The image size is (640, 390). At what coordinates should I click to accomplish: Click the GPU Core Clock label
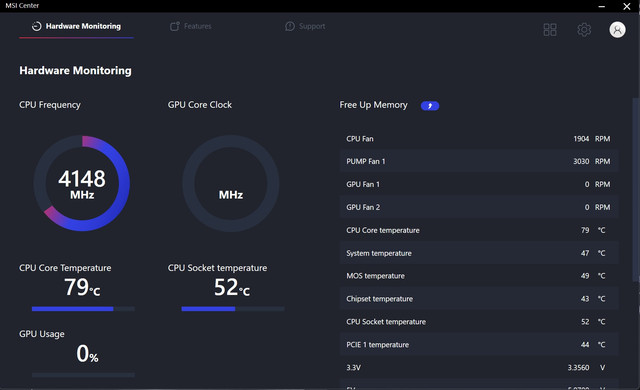tap(200, 105)
